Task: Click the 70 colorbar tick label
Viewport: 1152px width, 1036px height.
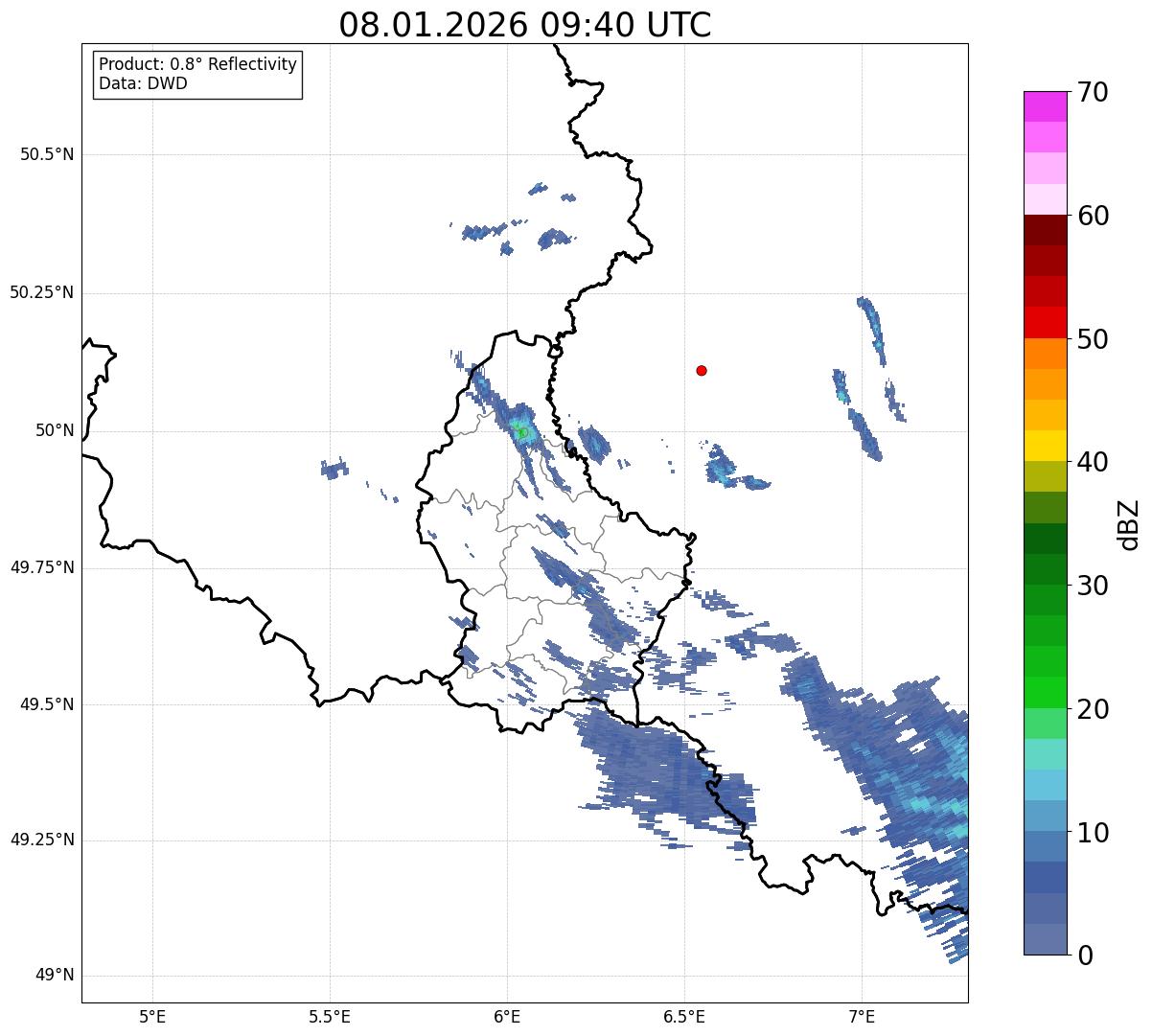Action: coord(1093,92)
